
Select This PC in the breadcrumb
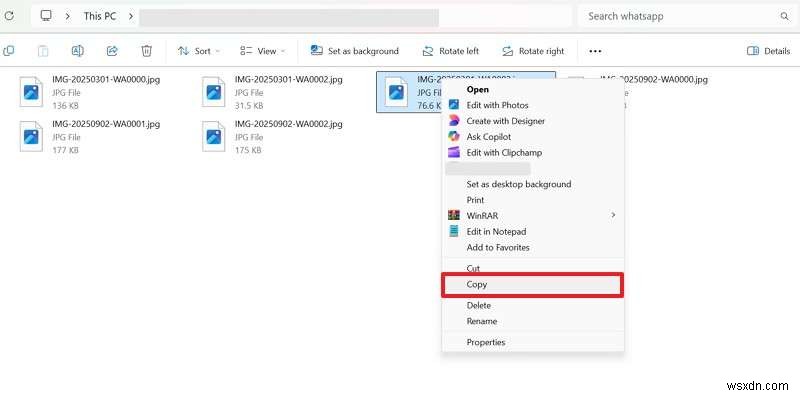pyautogui.click(x=100, y=16)
